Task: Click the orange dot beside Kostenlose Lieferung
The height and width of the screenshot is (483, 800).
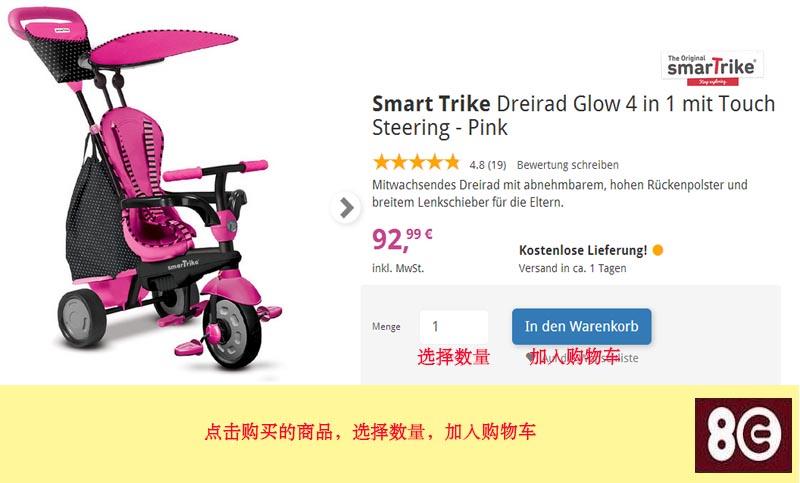Action: click(x=658, y=250)
